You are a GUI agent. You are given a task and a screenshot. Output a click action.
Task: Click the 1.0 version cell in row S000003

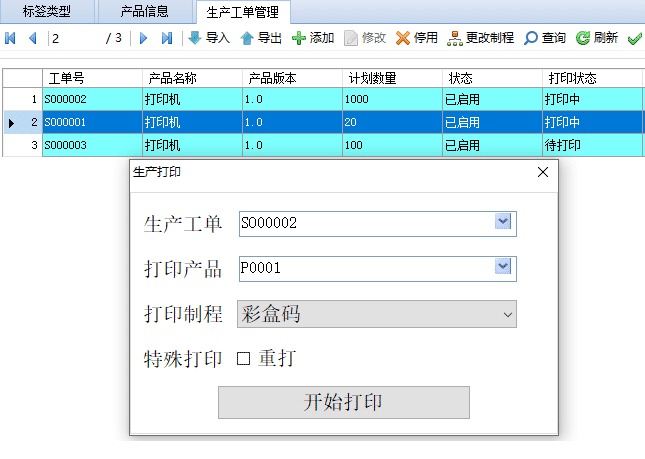coord(292,145)
